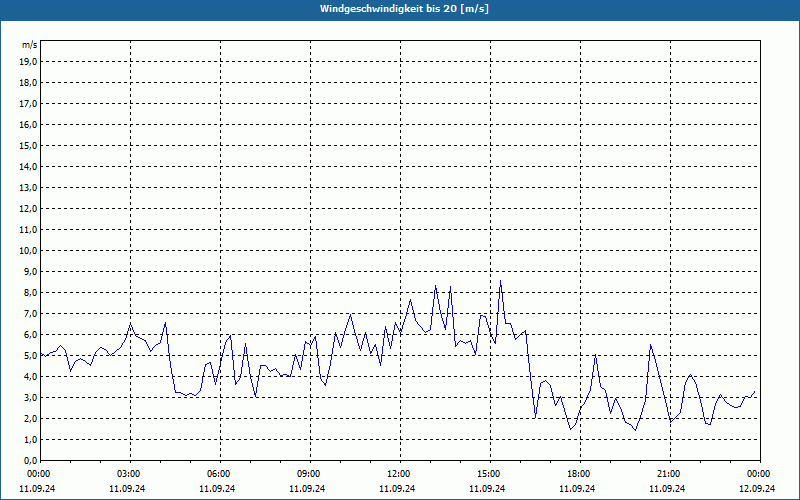Click the chart title 'Windgeschwindigkeit bis 20 [m/s]'
This screenshot has height=500, width=800.
tap(404, 9)
